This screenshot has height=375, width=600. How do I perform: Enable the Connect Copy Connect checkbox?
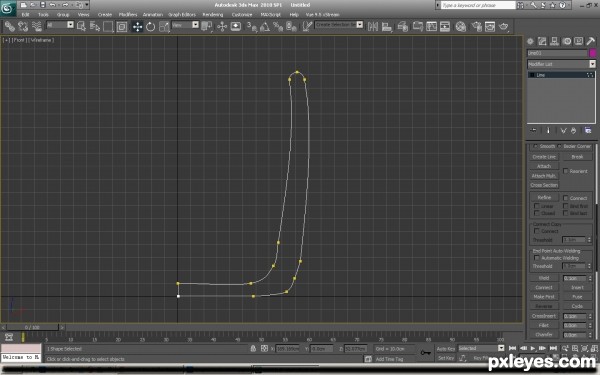536,231
